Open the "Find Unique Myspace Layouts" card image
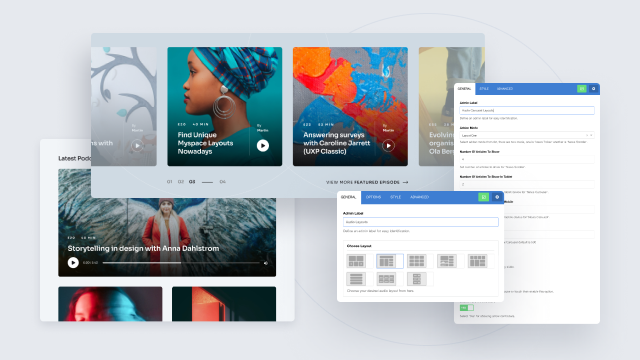 (224, 107)
